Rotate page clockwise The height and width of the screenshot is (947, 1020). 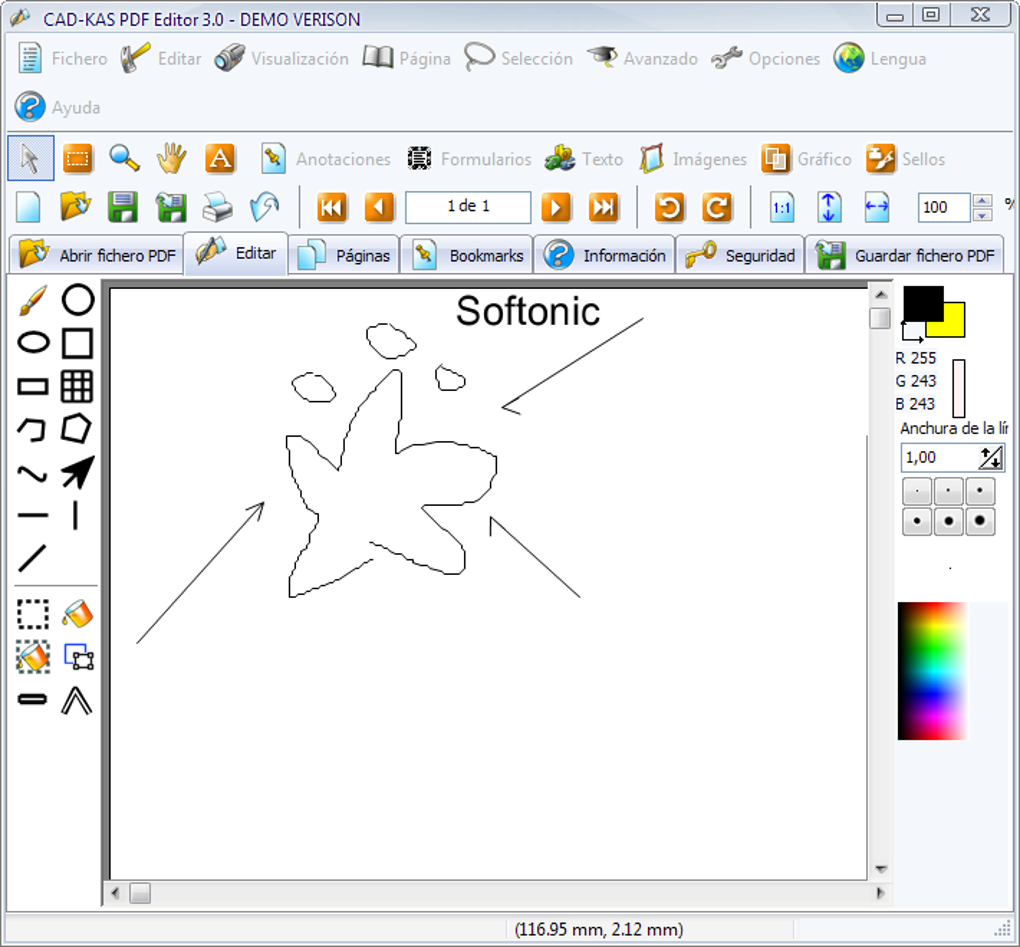click(x=717, y=207)
